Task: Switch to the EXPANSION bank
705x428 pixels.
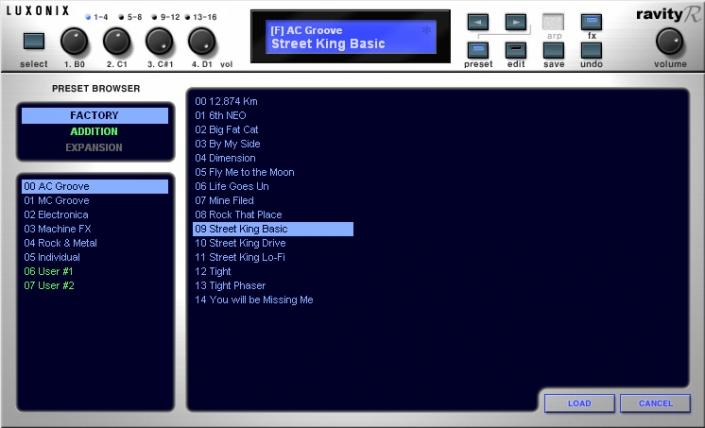Action: (94, 147)
